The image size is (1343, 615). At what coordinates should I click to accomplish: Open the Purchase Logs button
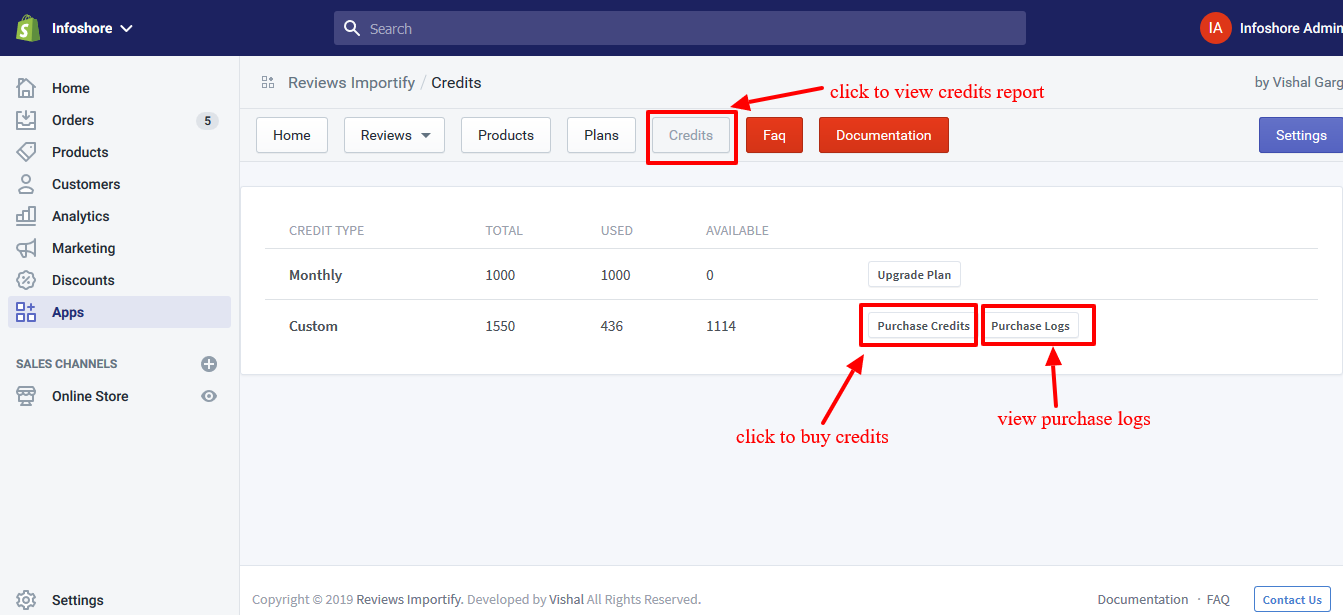[x=1030, y=326]
